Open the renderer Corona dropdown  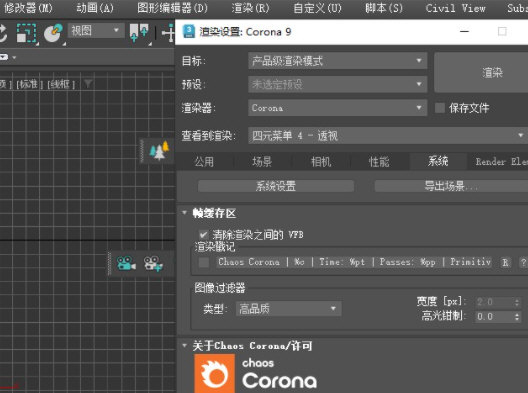(x=338, y=108)
